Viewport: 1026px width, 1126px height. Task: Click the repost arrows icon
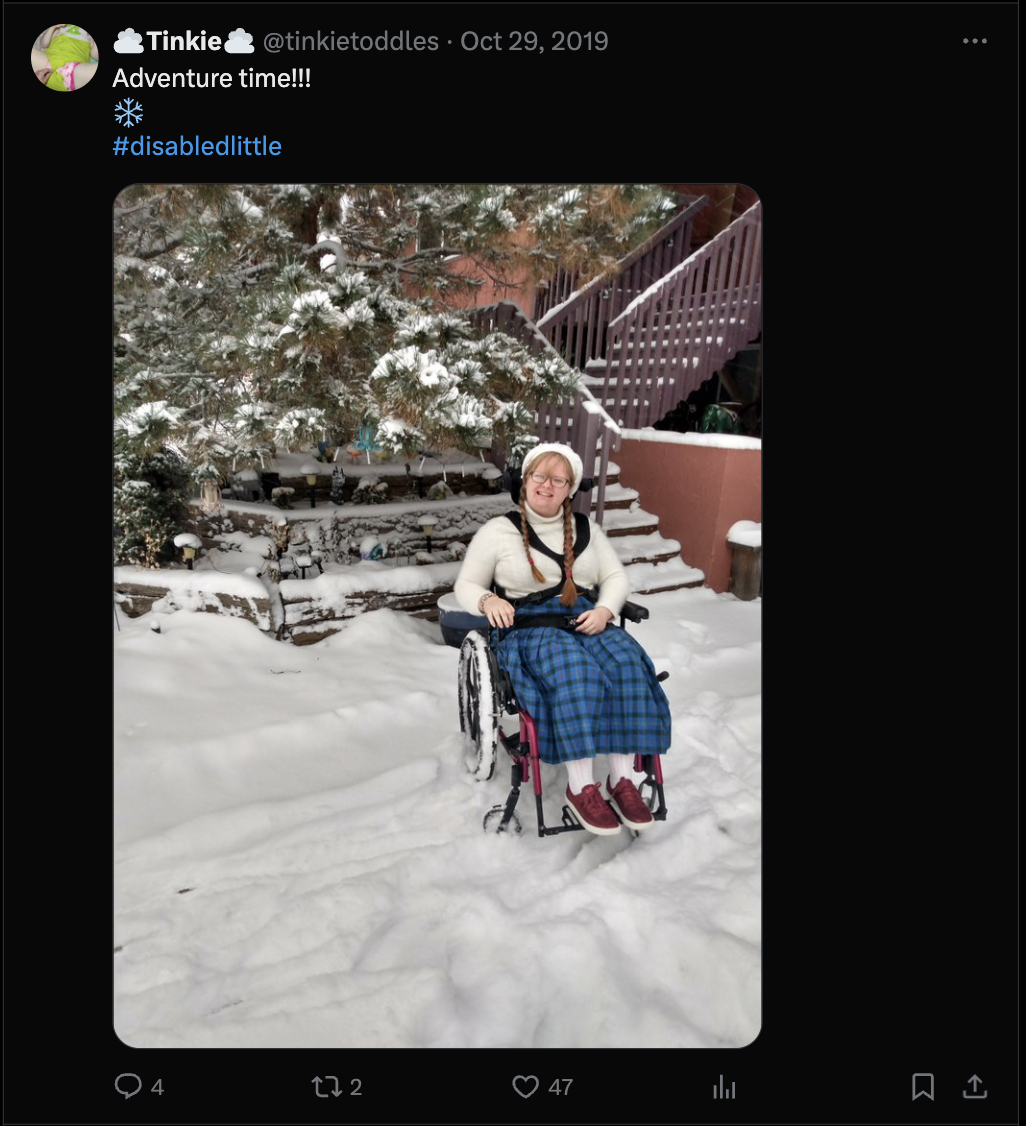[x=327, y=1087]
